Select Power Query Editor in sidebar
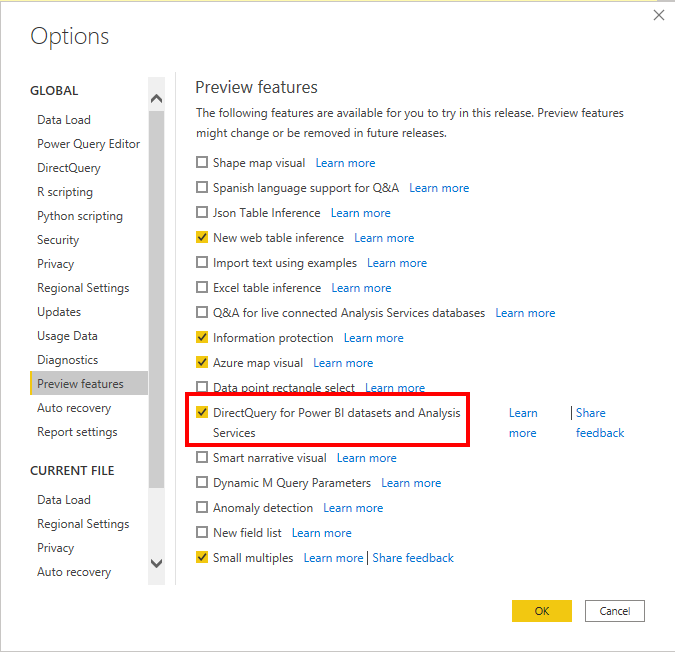Viewport: 675px width, 652px height. (89, 144)
